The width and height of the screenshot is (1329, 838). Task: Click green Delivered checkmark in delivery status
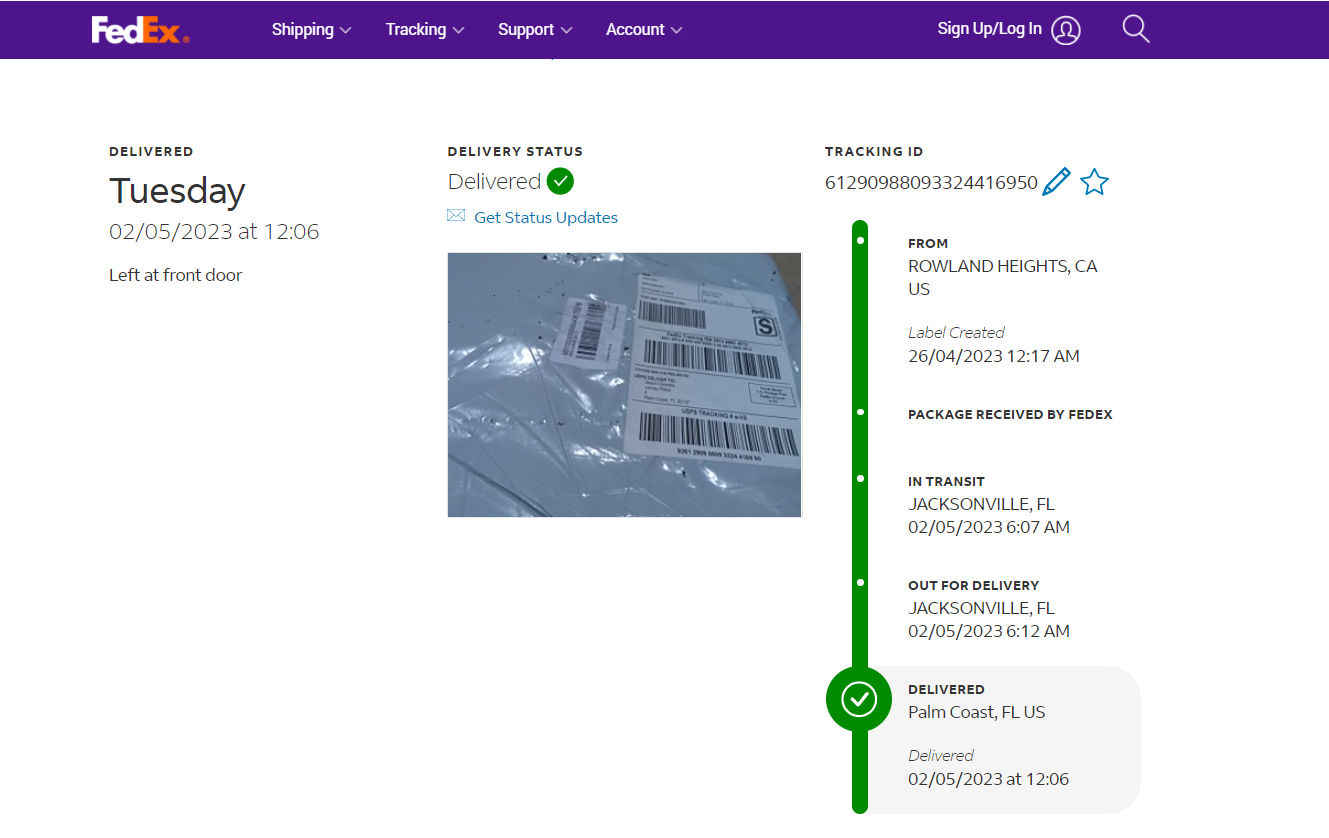tap(560, 181)
